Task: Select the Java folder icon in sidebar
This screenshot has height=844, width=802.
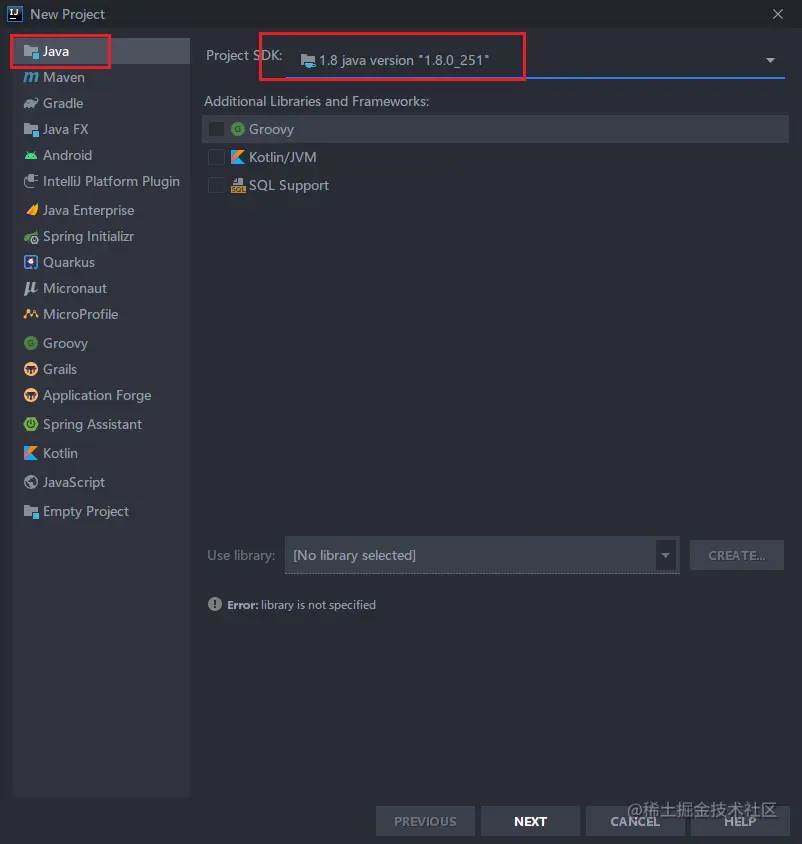Action: tap(31, 52)
